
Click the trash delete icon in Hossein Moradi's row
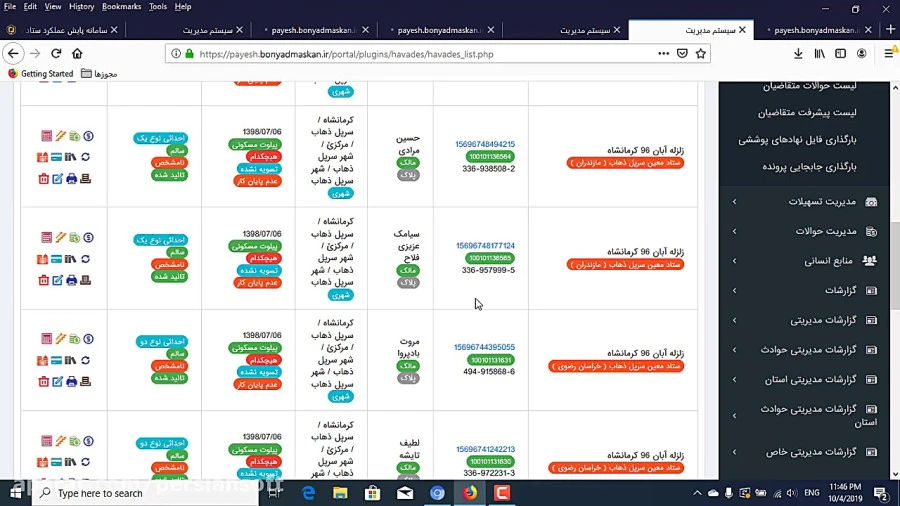click(x=43, y=179)
